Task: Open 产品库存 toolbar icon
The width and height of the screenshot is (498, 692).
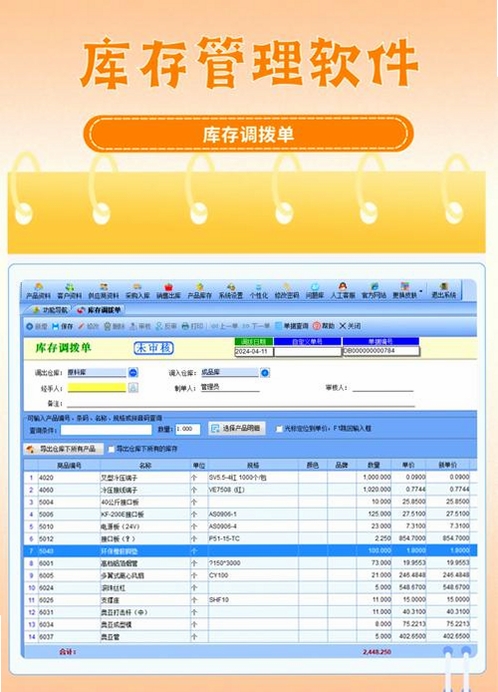Action: pos(200,291)
